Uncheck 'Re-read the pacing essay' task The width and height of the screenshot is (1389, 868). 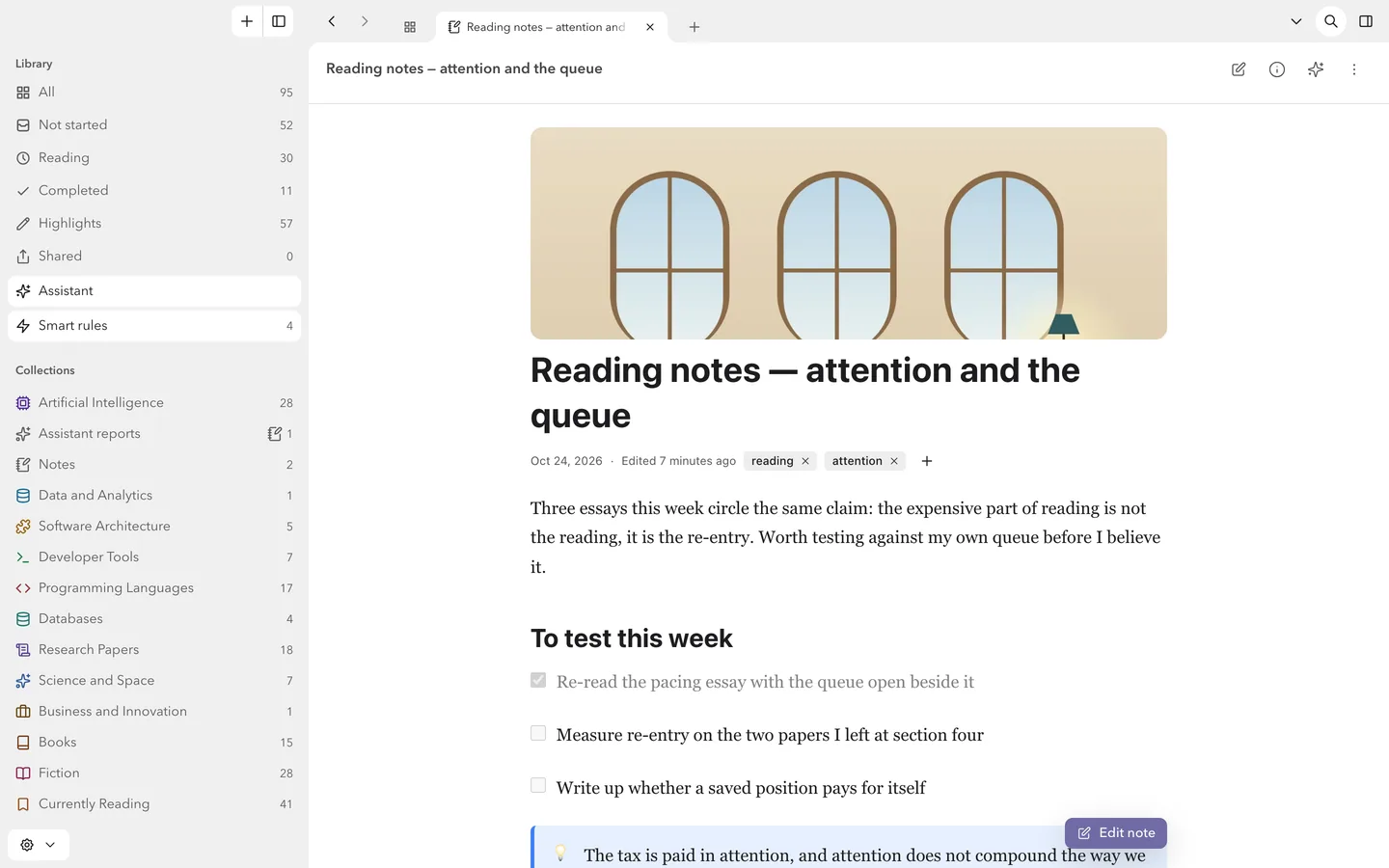pos(538,680)
